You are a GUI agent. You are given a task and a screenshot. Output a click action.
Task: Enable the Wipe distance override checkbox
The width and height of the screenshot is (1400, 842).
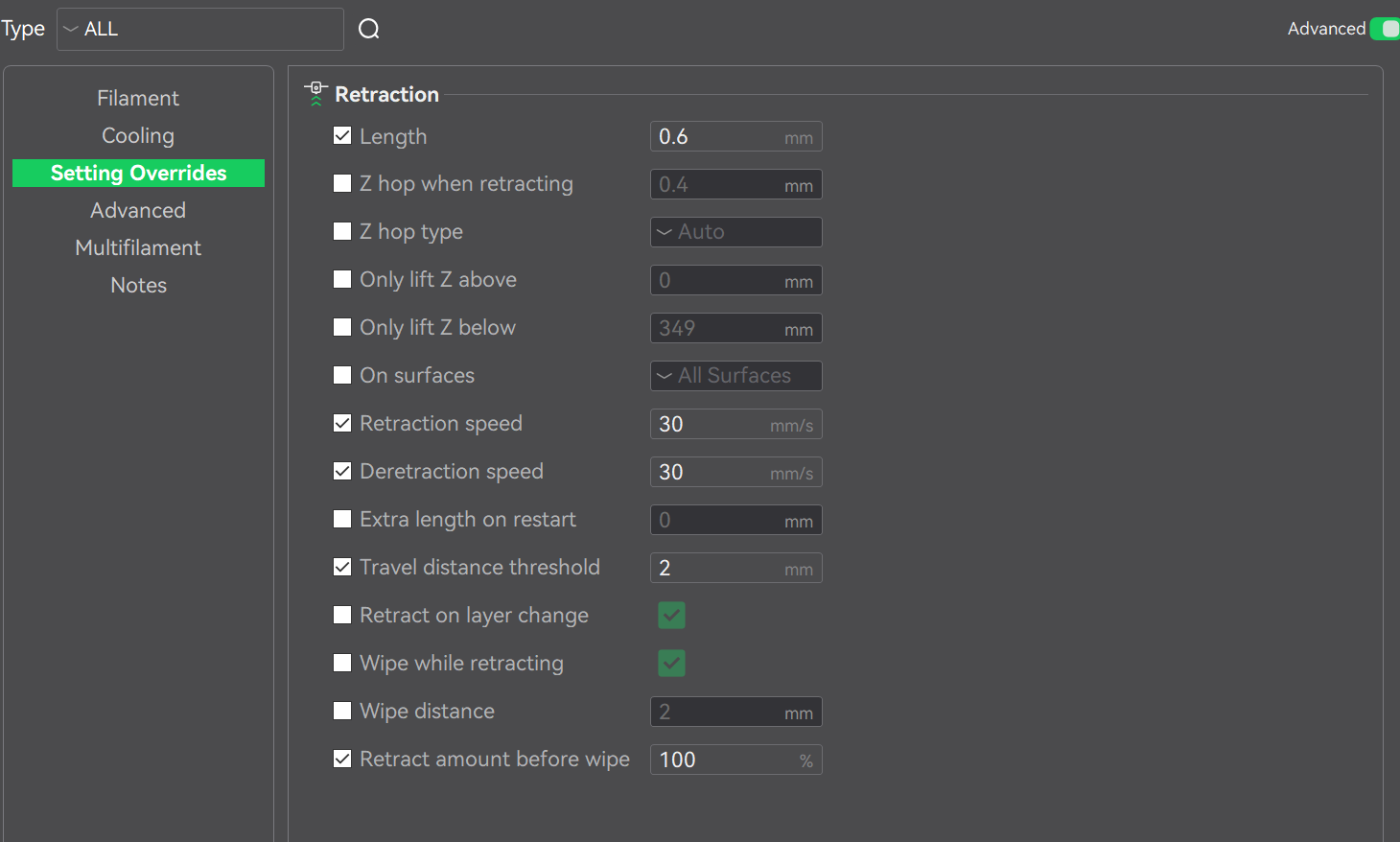pyautogui.click(x=342, y=711)
